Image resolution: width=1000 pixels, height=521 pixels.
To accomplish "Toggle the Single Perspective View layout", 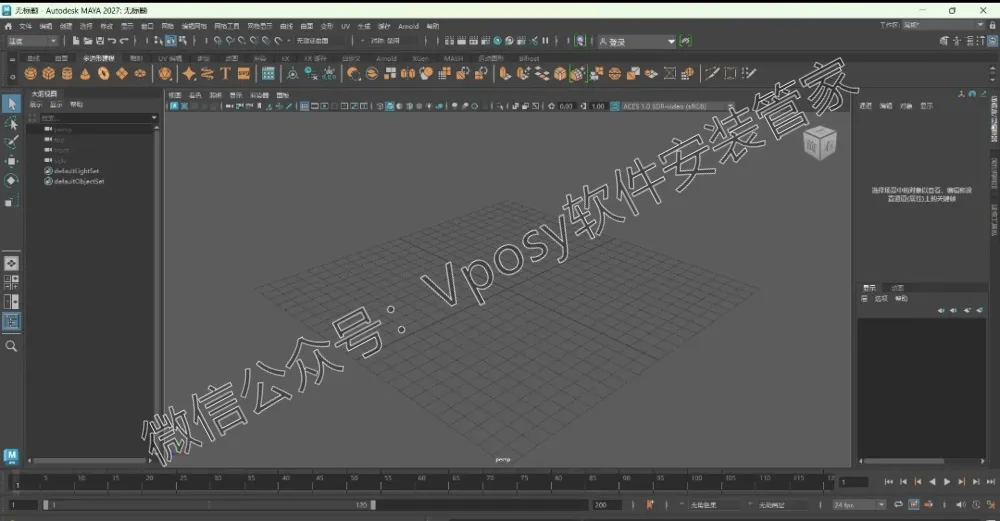I will (11, 263).
